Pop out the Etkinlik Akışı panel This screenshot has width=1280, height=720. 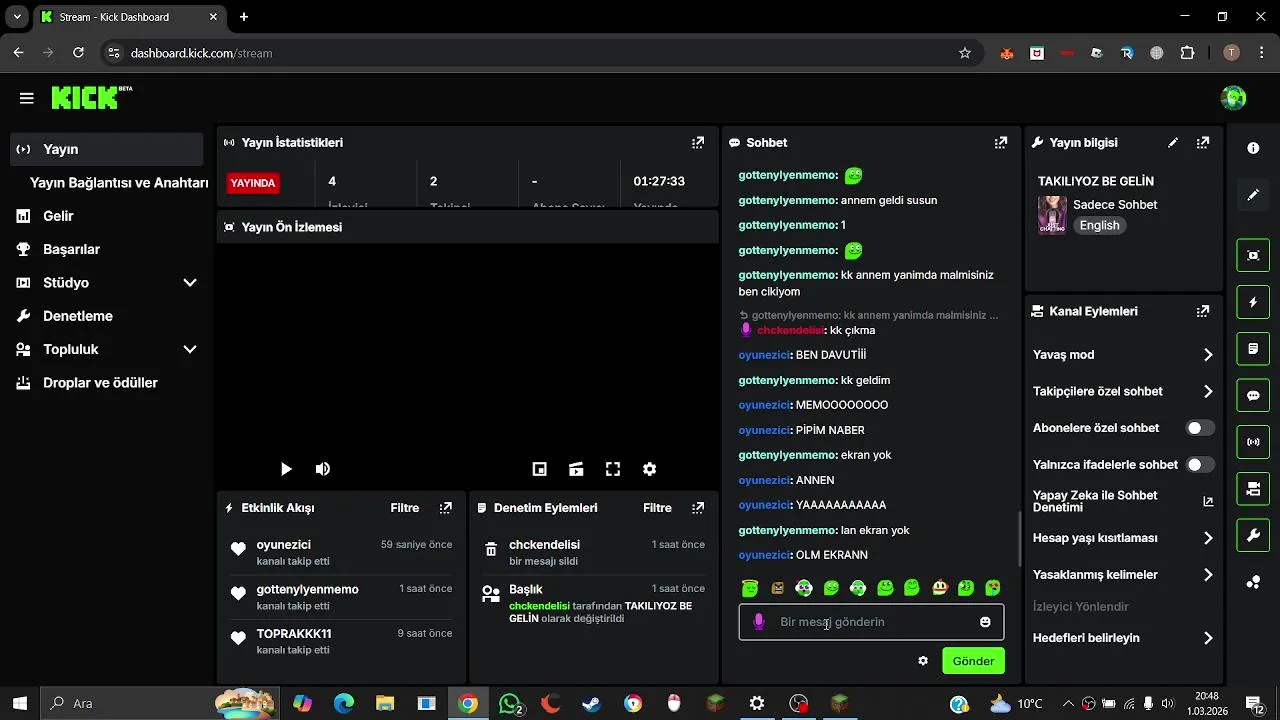(446, 508)
